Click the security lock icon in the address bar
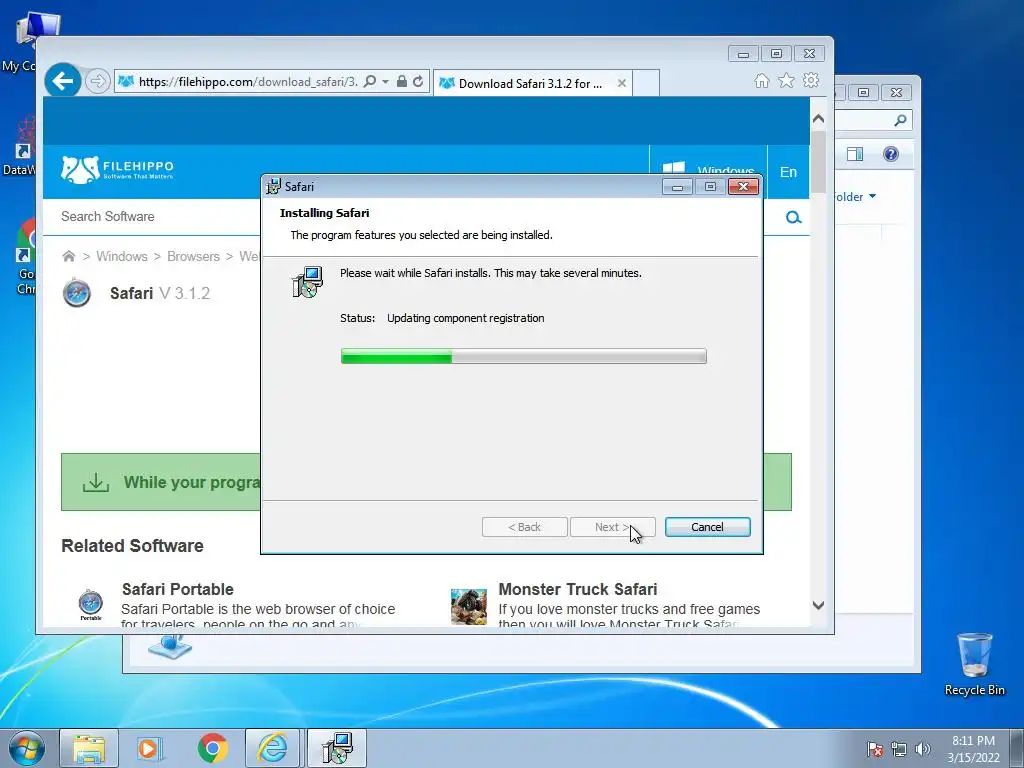 402,82
